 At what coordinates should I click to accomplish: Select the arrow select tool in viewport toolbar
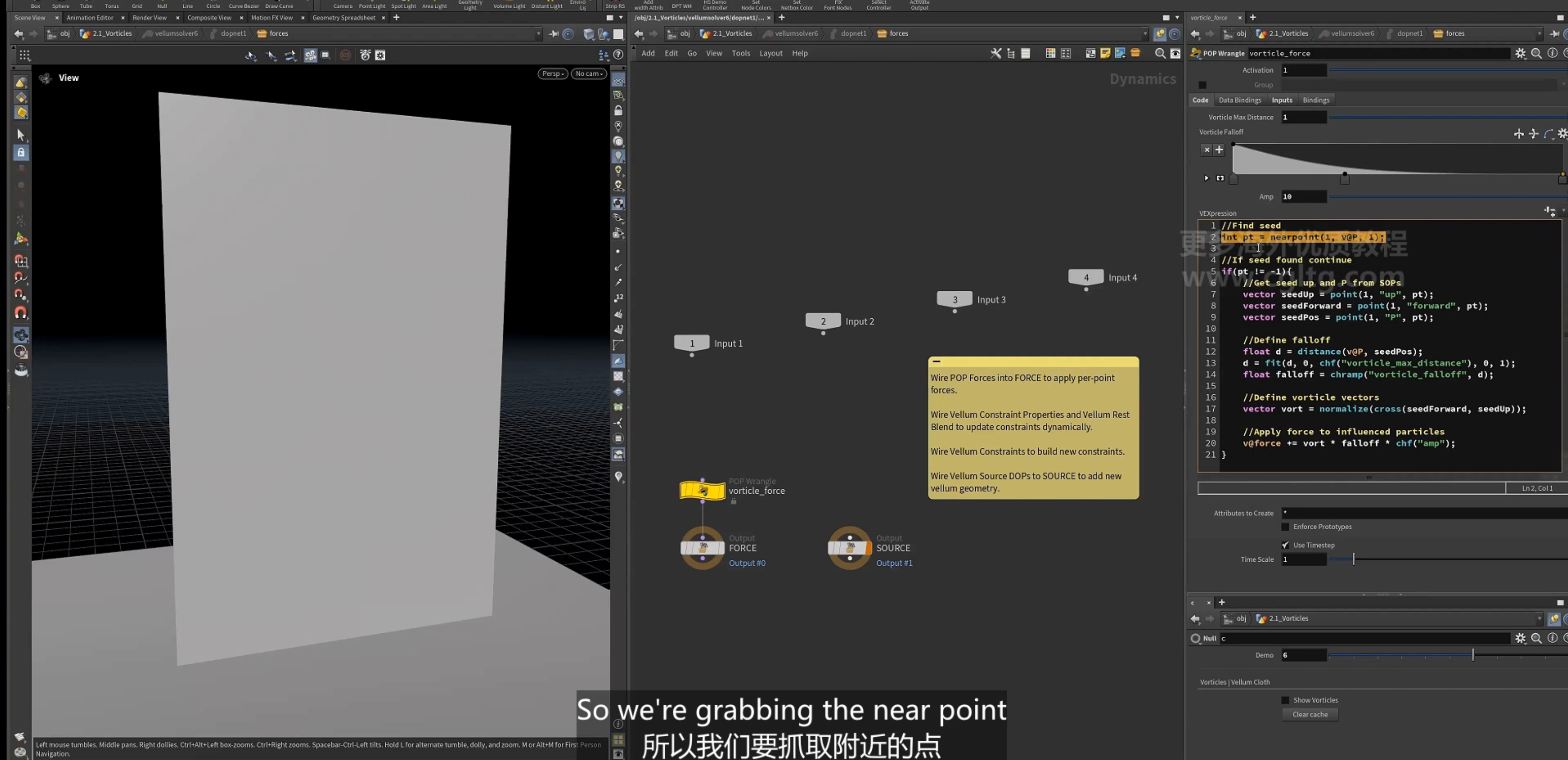(x=21, y=134)
